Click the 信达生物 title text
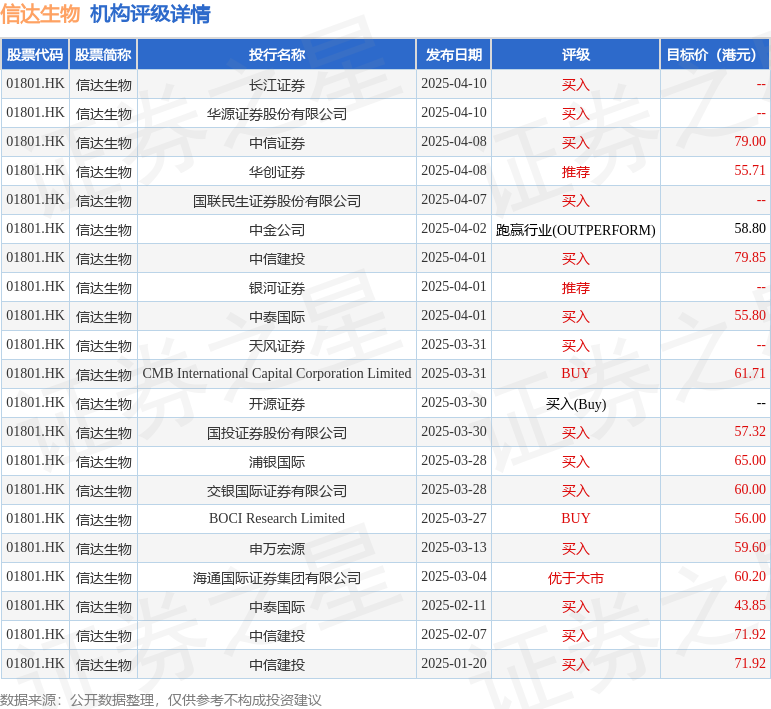This screenshot has width=771, height=709. (x=40, y=13)
